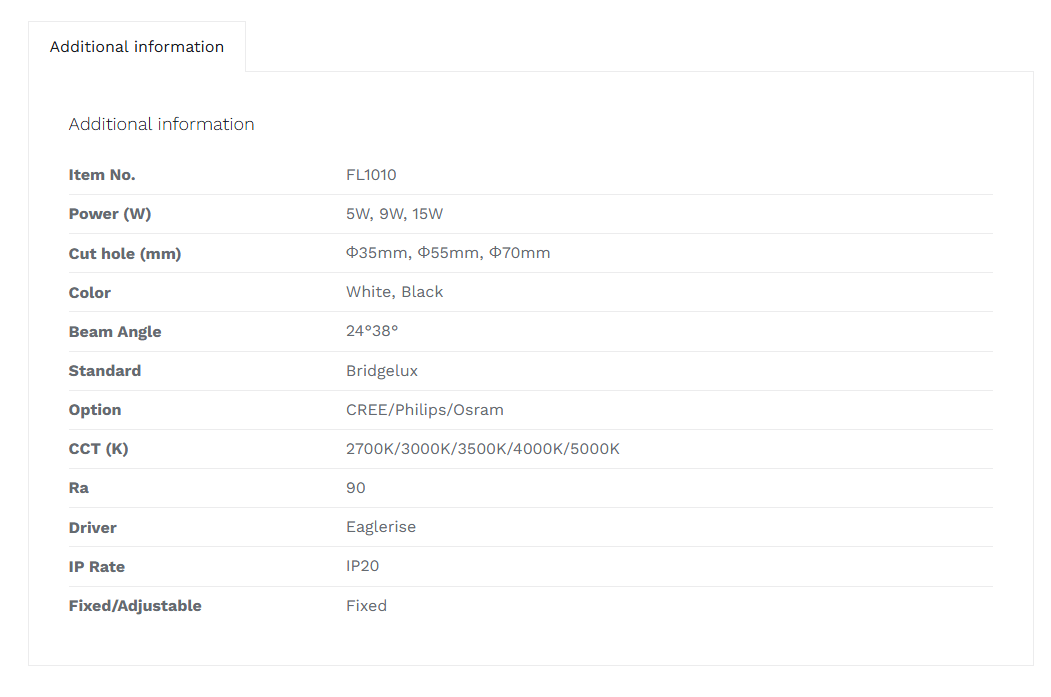The image size is (1051, 697).
Task: Click the Eaglerise driver value
Action: (381, 527)
